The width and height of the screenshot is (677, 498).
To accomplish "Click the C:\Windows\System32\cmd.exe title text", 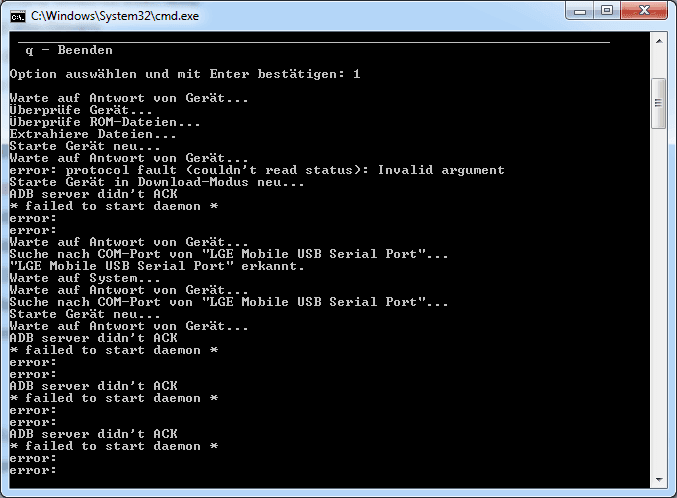I will [115, 16].
